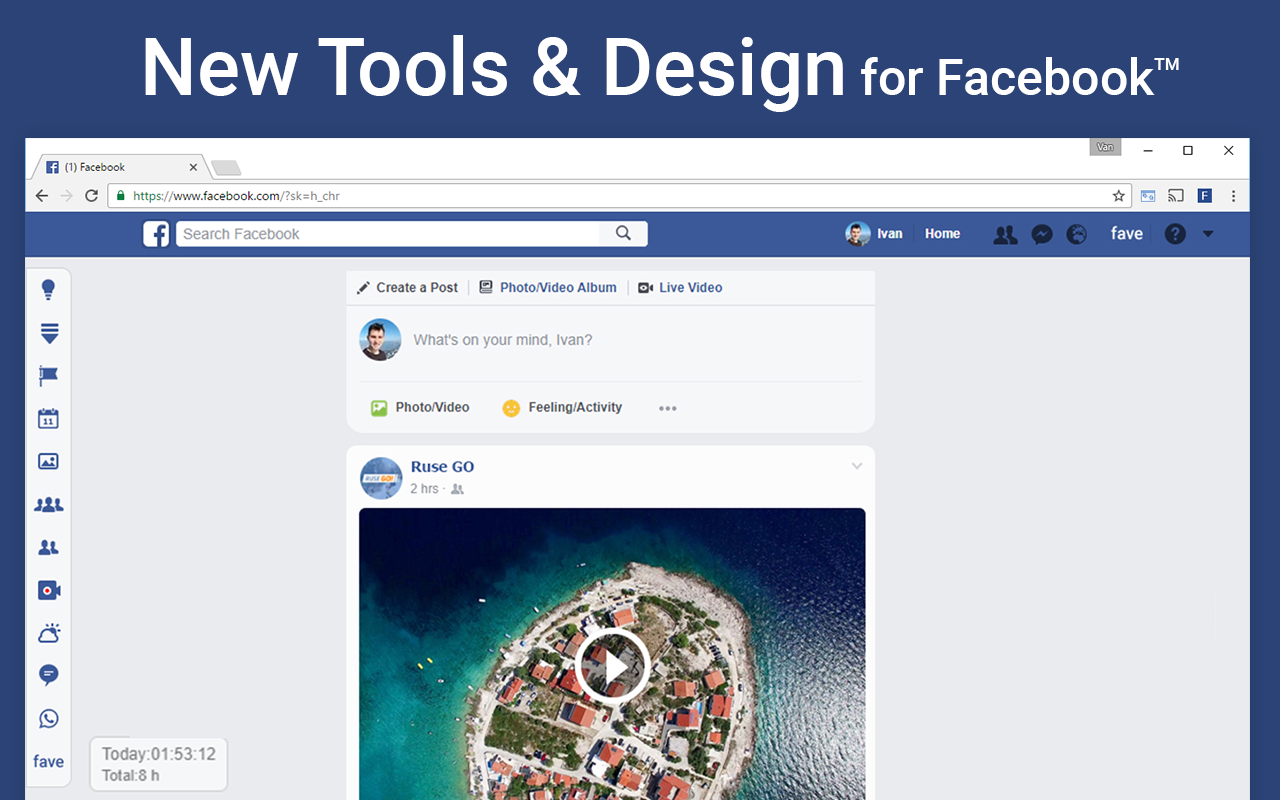Go to Home in the header
The image size is (1280, 800).
click(x=942, y=234)
